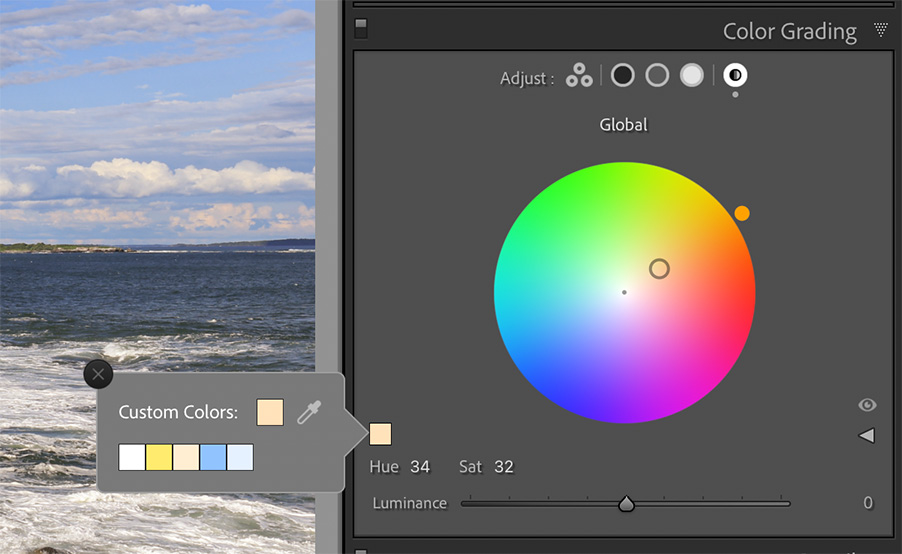Click the Custom Colors label
The width and height of the screenshot is (902, 554).
pyautogui.click(x=178, y=412)
